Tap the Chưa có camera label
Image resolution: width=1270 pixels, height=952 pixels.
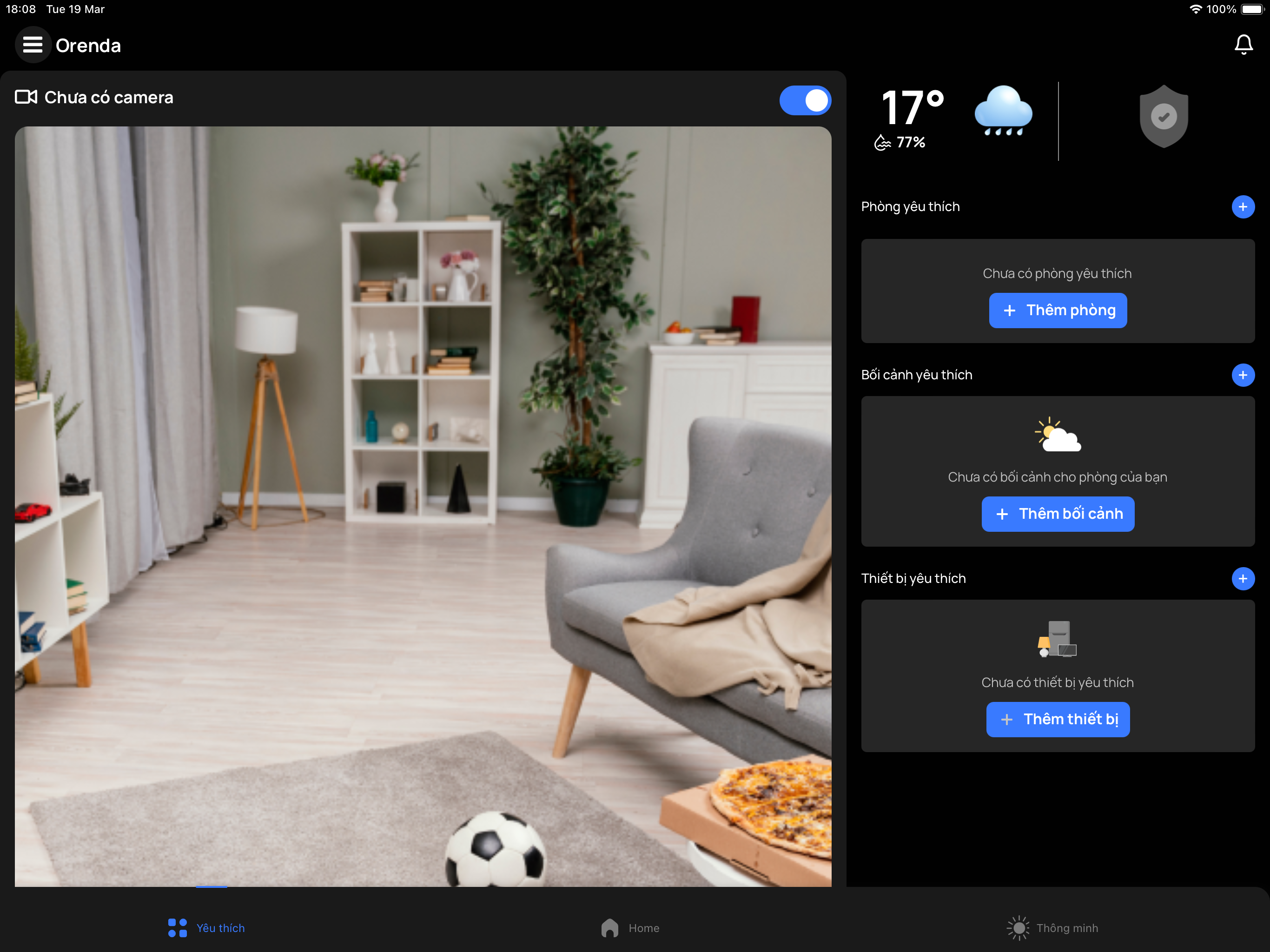tap(108, 97)
